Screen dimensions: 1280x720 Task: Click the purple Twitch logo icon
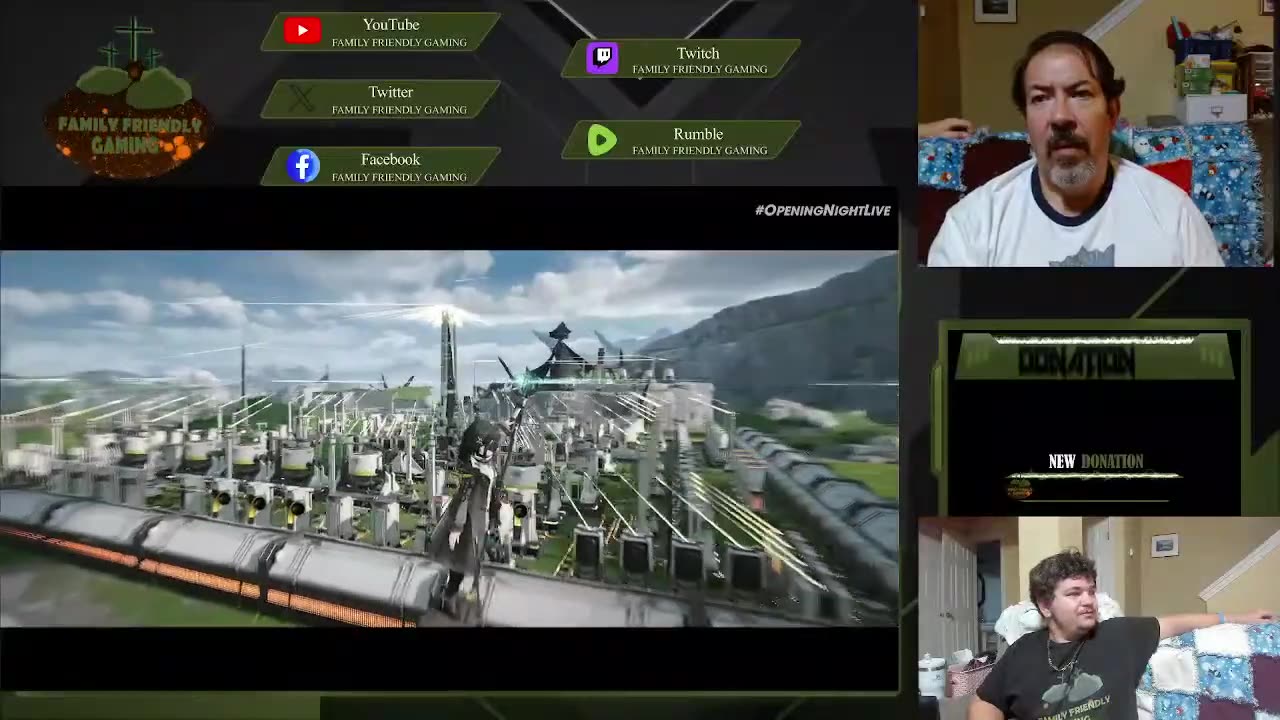(x=602, y=58)
